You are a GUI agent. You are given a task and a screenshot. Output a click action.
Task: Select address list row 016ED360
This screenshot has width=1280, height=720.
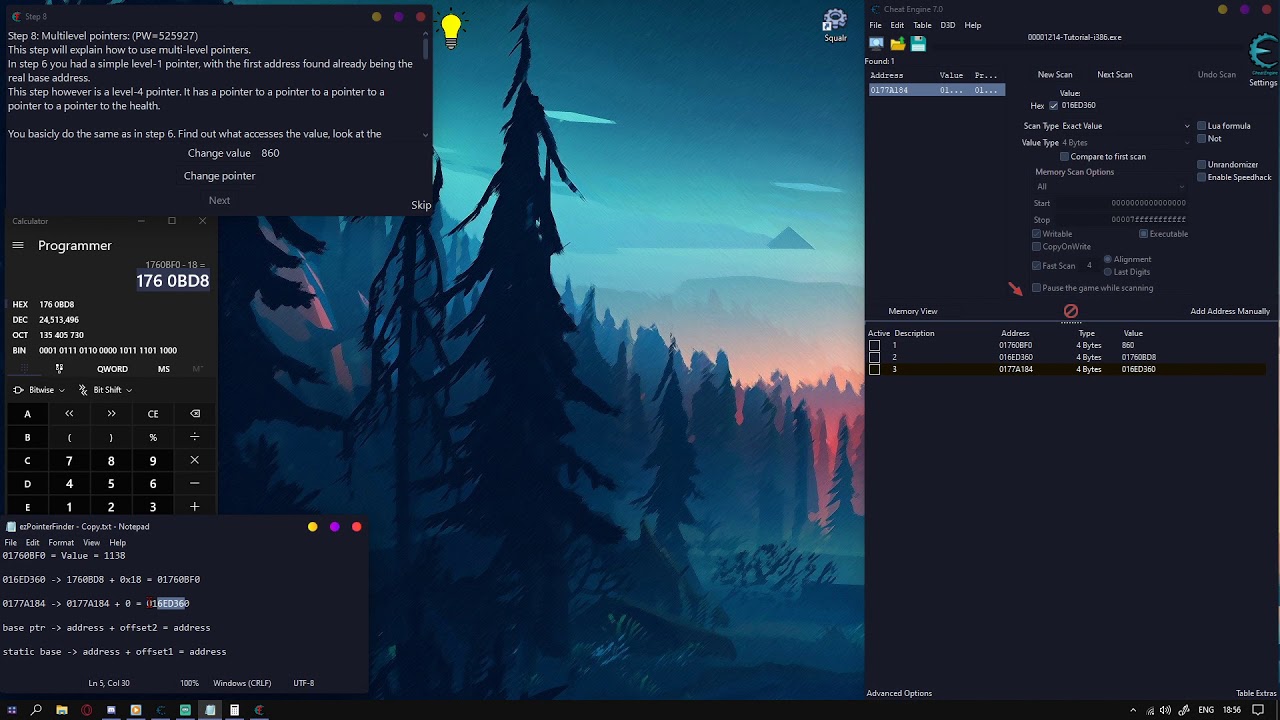point(1066,357)
